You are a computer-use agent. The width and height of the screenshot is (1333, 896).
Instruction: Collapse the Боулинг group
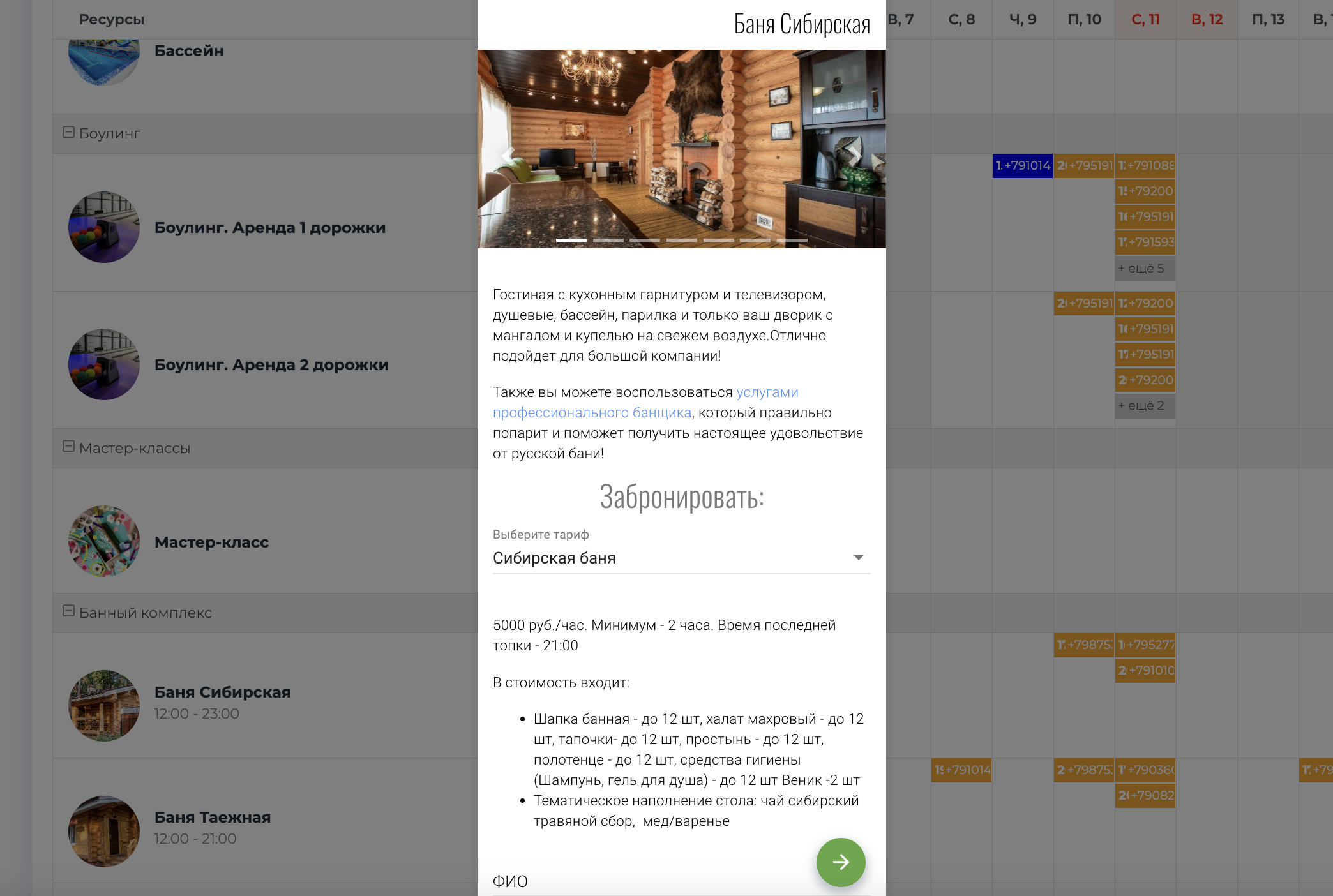click(68, 132)
